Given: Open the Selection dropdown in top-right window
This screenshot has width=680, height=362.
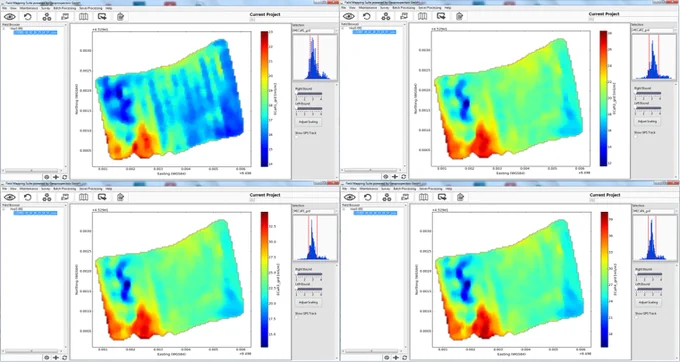Looking at the screenshot, I should click(654, 30).
